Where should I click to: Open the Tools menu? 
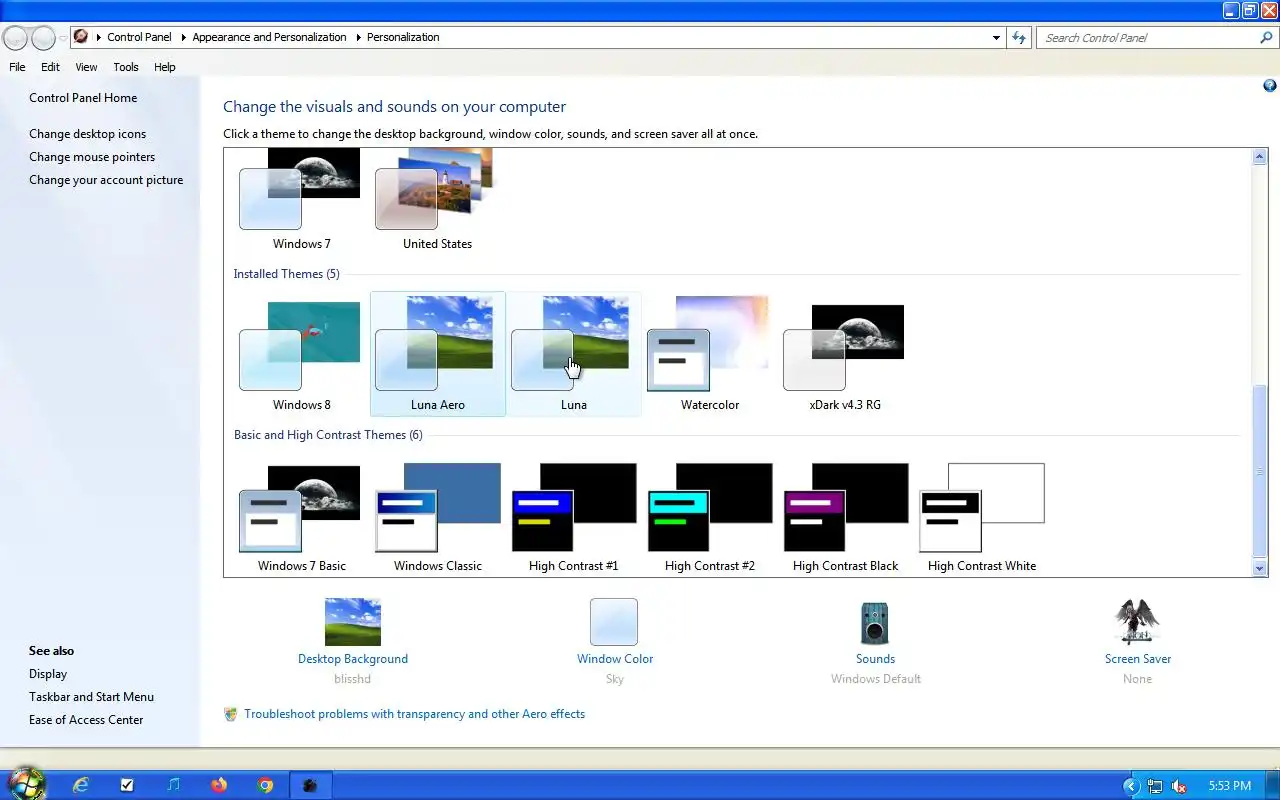point(126,67)
